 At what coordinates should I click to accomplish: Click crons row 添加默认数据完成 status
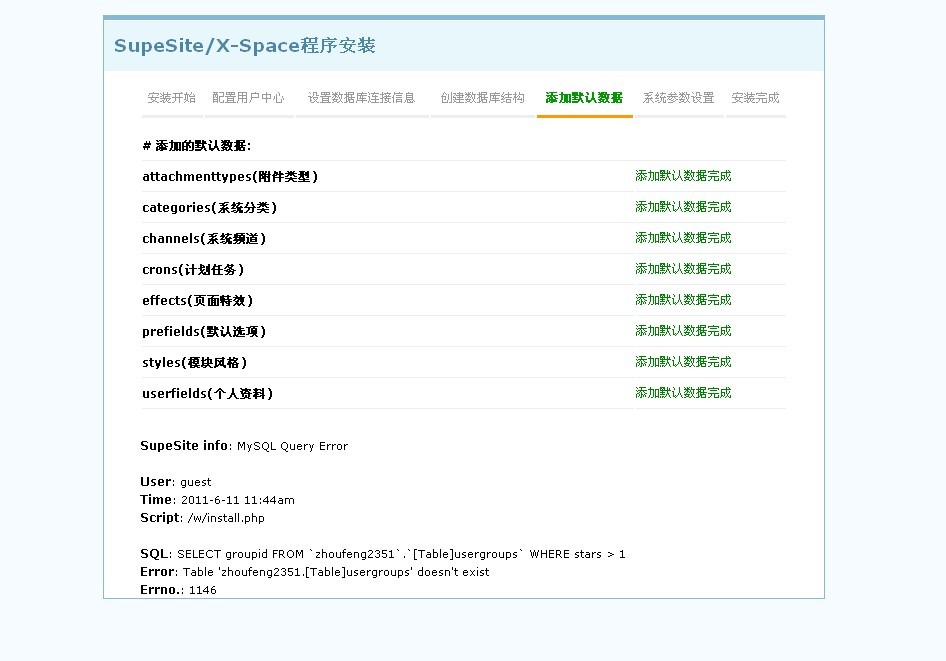pyautogui.click(x=683, y=269)
